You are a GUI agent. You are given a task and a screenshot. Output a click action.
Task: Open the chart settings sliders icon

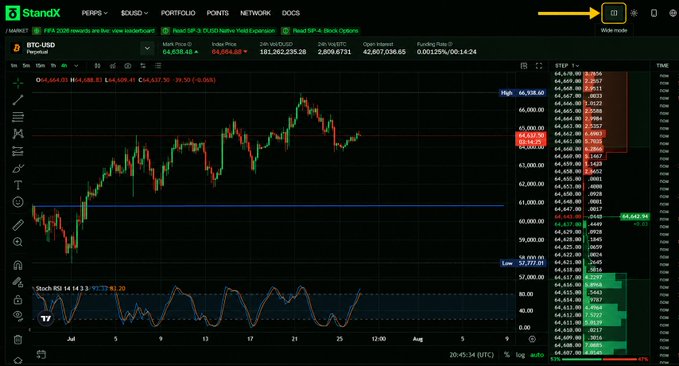(x=143, y=66)
